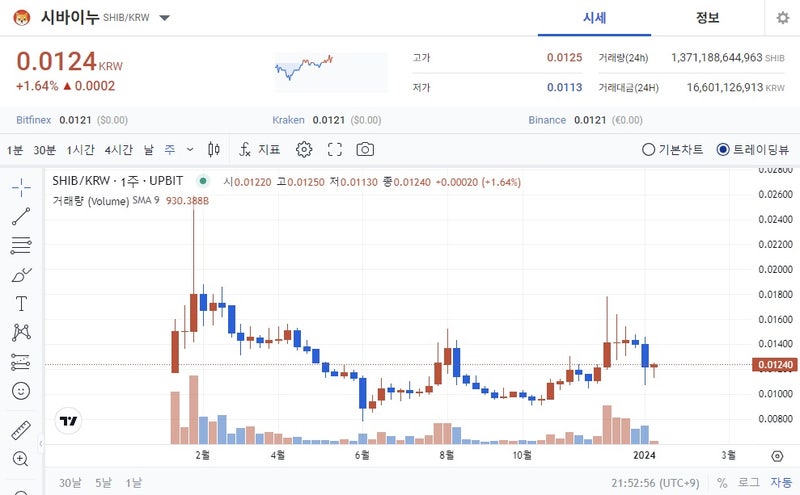This screenshot has height=495, width=800.
Task: Click the 고가 value 0.0125
Action: coord(564,58)
